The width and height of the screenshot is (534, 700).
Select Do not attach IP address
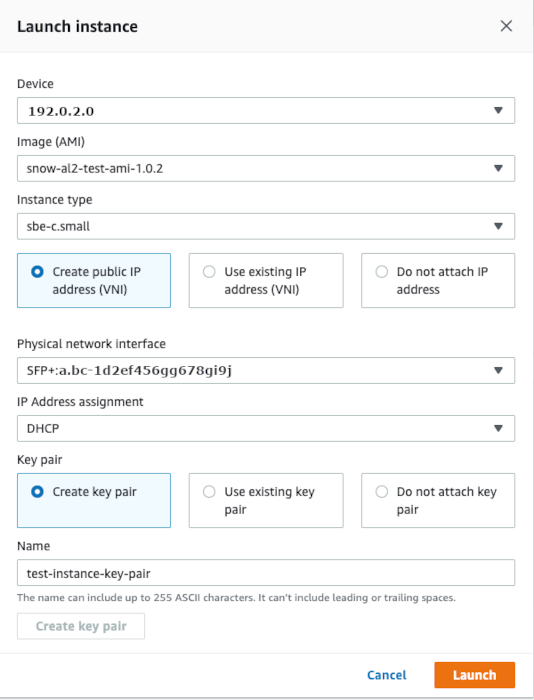(x=438, y=280)
